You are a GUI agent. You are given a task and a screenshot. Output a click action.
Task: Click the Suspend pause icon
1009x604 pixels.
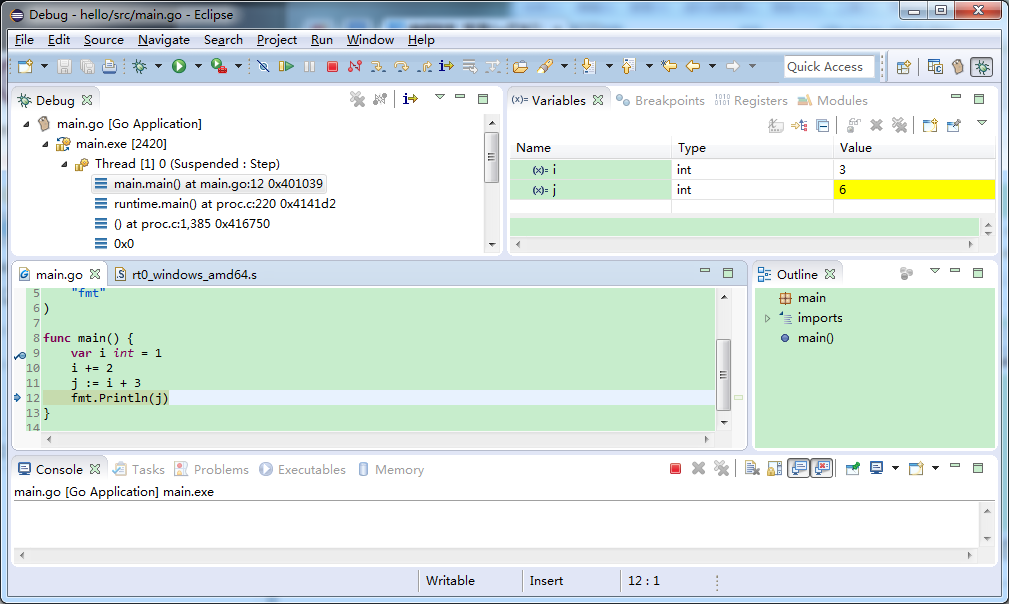(310, 66)
